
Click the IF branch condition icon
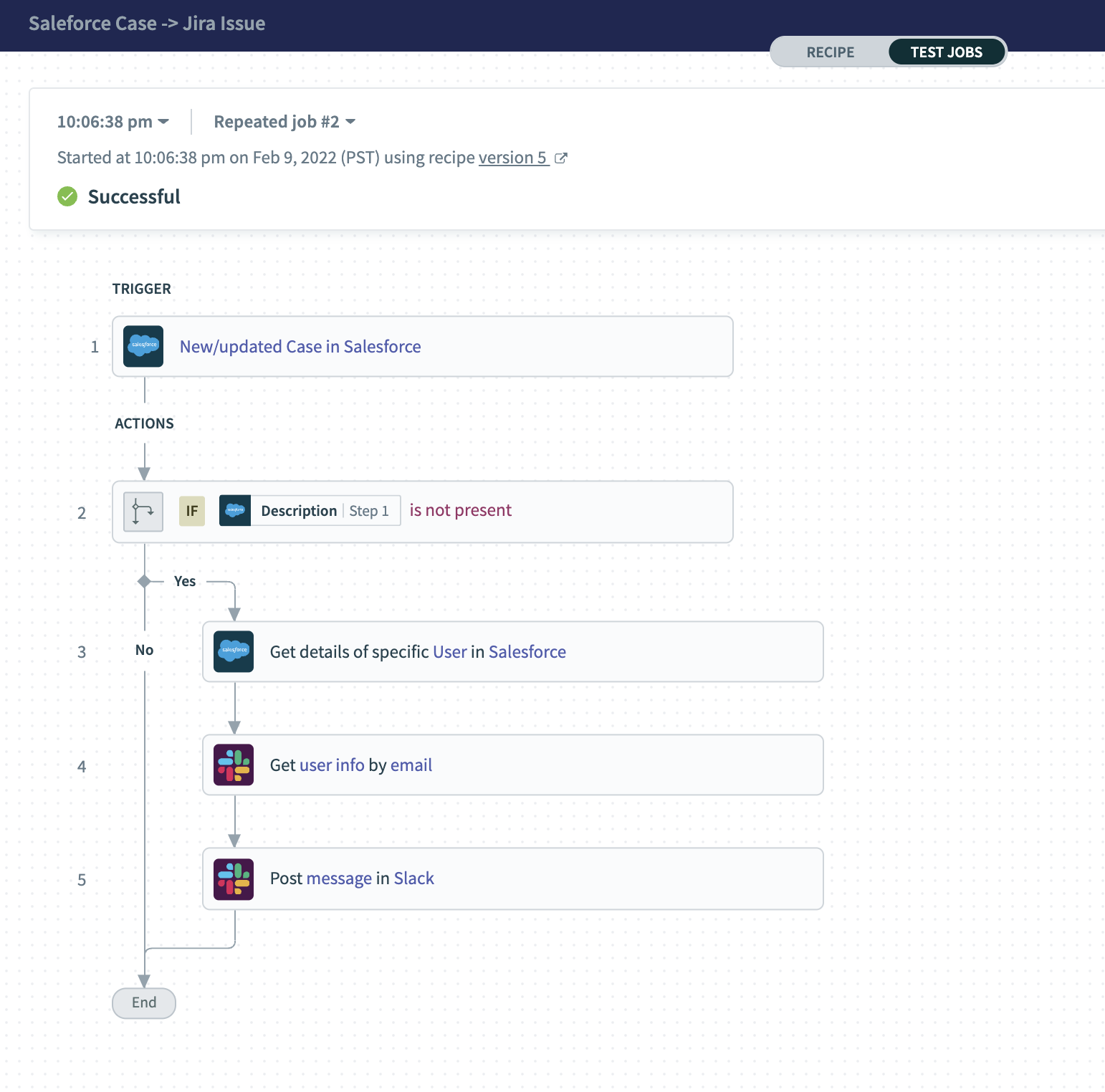(143, 512)
